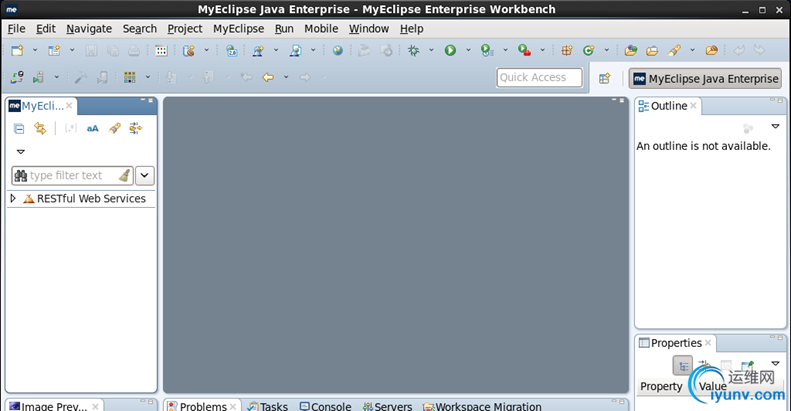
Task: Click the deploy arrows server icon
Action: coord(17,77)
